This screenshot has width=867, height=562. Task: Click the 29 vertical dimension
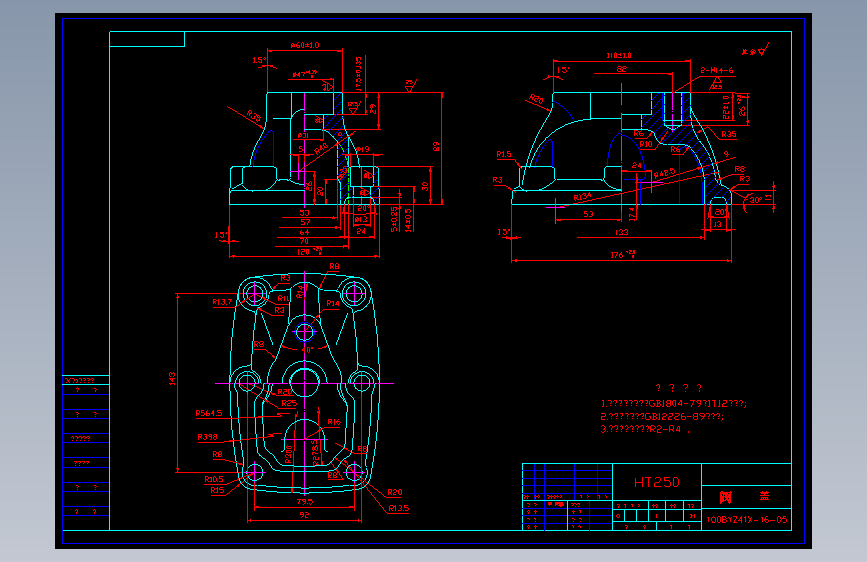pyautogui.click(x=373, y=109)
